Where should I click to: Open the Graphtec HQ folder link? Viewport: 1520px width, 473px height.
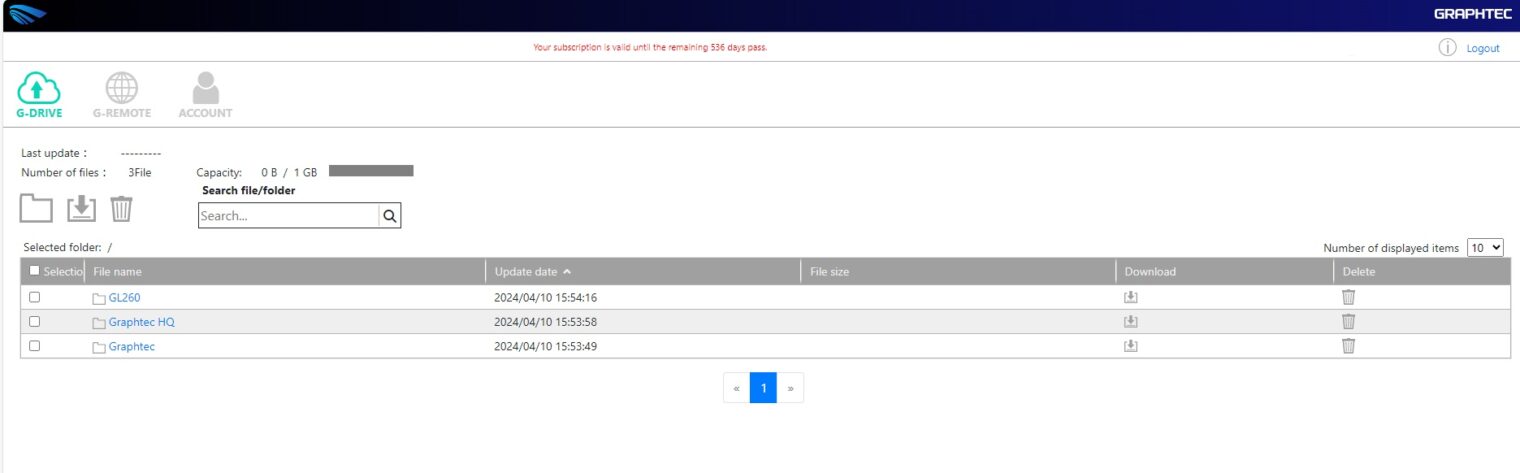pos(141,322)
